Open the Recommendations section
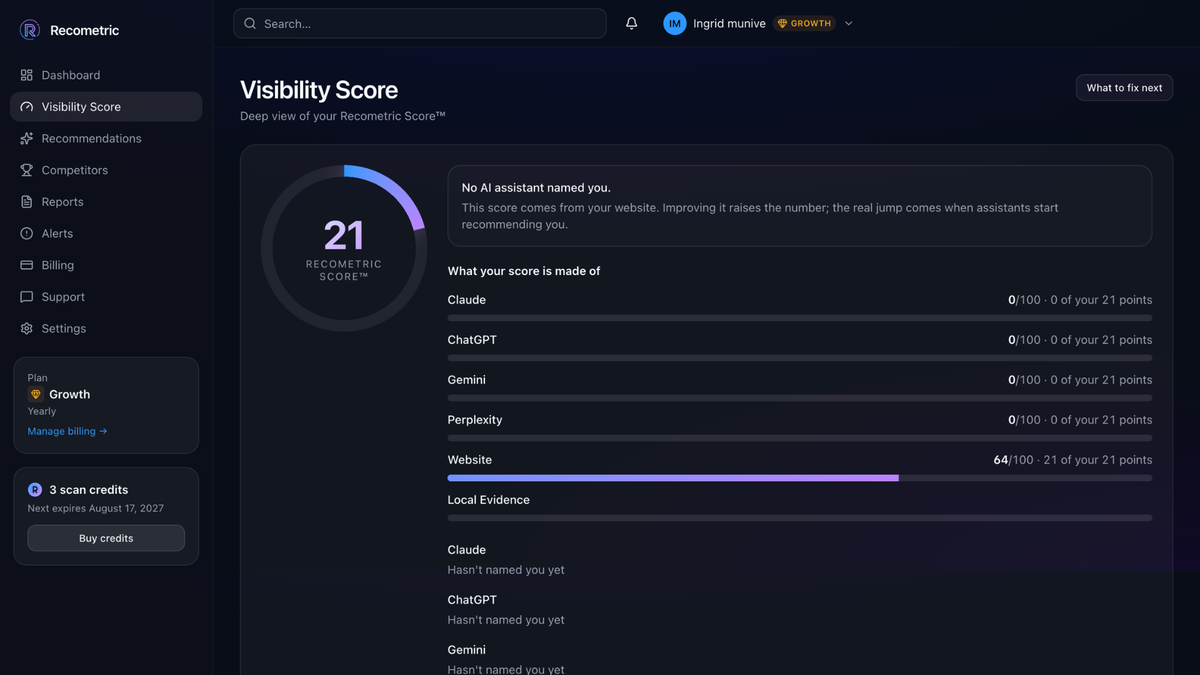This screenshot has width=1200, height=675. (x=106, y=139)
